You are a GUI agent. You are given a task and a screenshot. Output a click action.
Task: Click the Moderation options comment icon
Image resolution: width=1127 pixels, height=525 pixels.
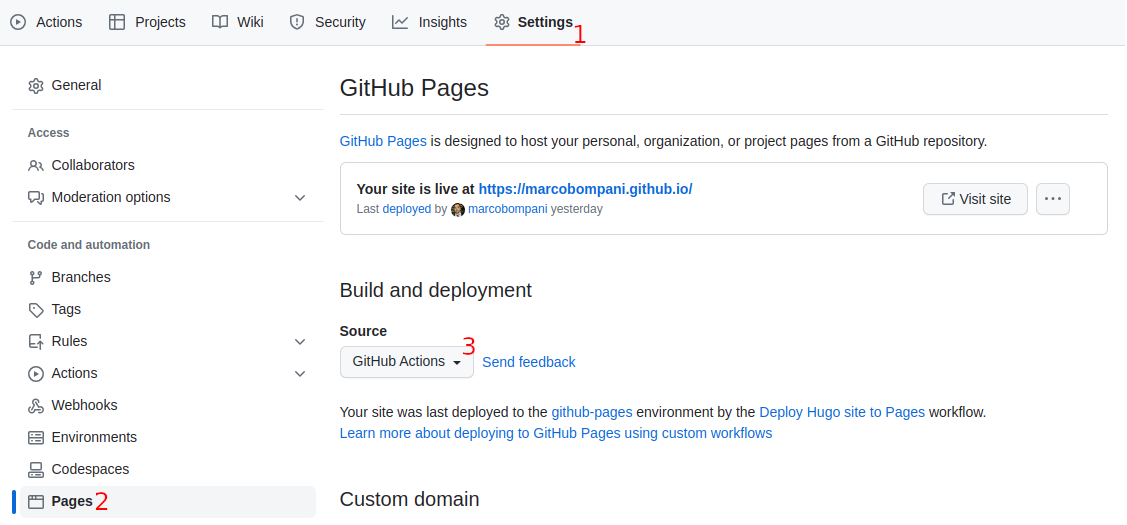36,197
